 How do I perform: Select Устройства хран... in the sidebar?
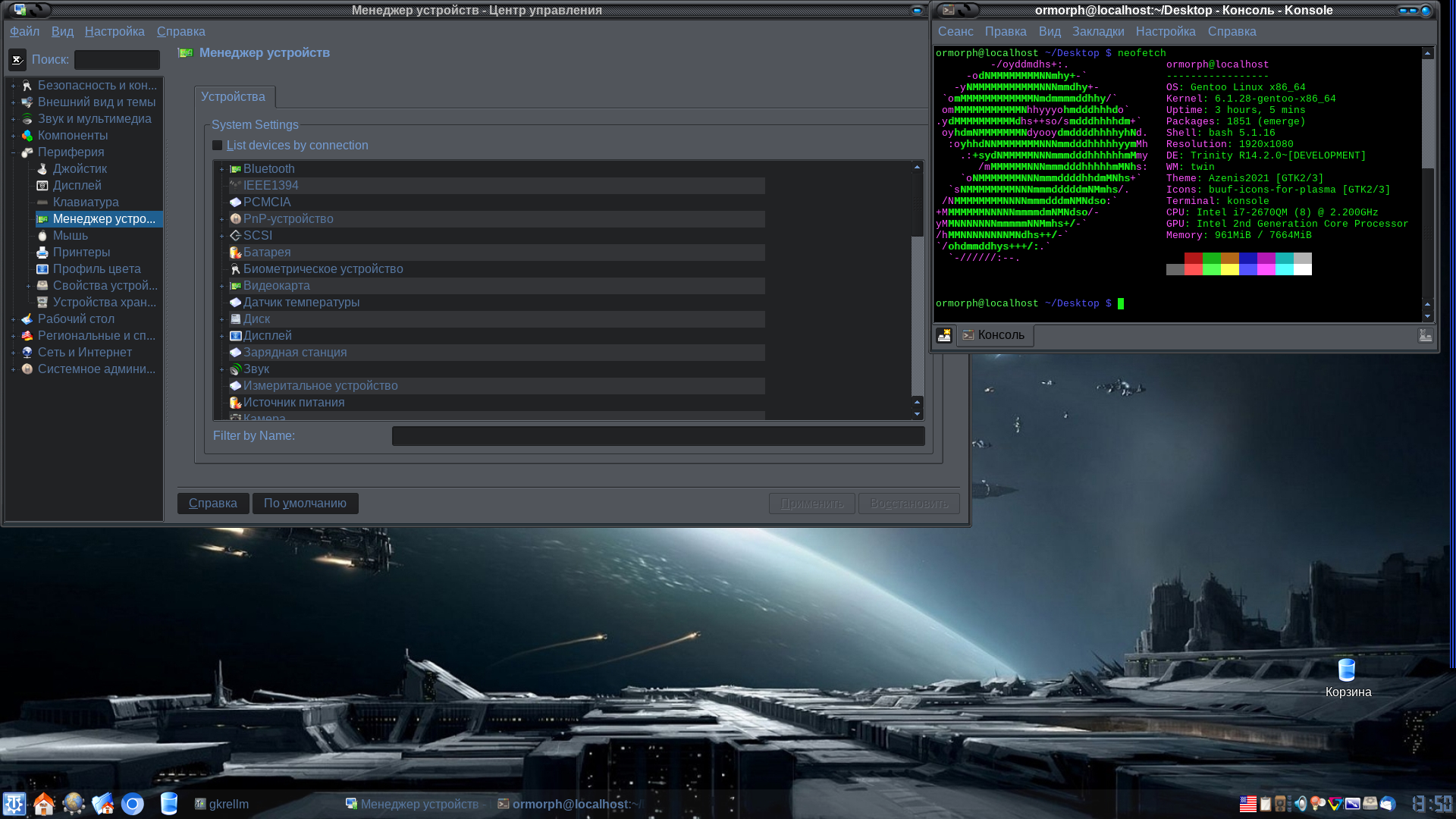click(x=104, y=302)
